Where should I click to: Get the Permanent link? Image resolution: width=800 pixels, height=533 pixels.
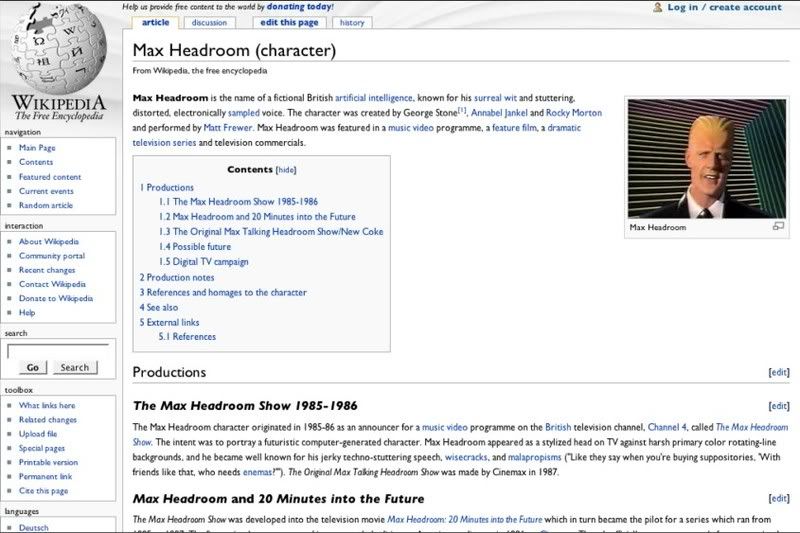(45, 477)
